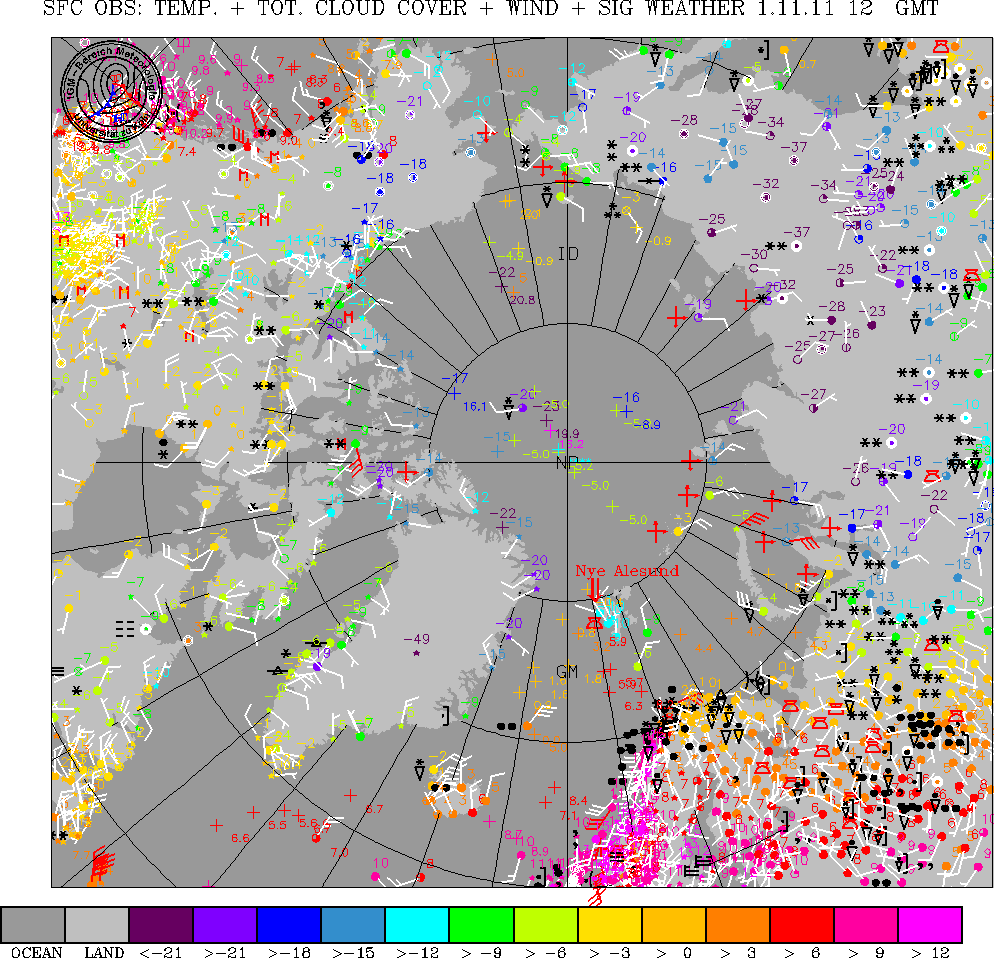
Task: Click the '6.6' red sea observation
Action: pos(240,838)
